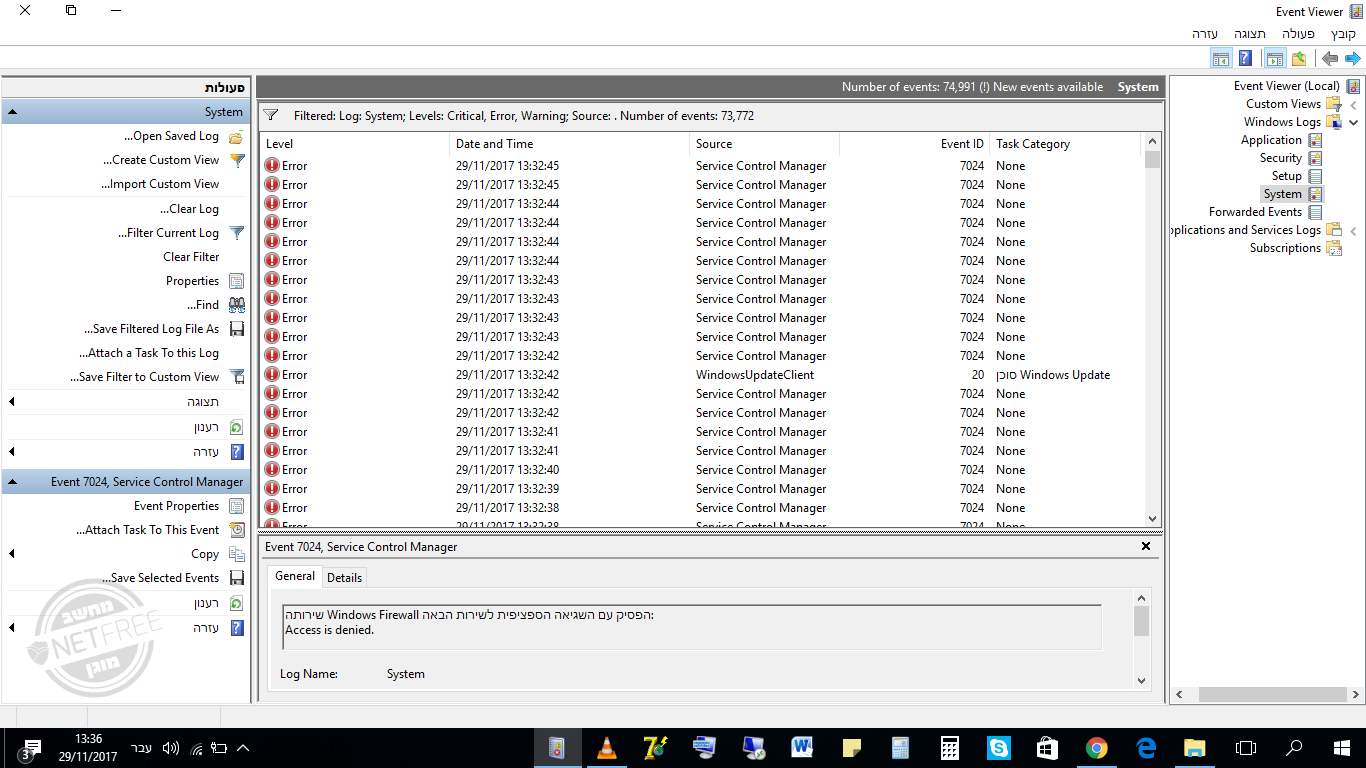Viewport: 1366px width, 768px height.
Task: Click the Custom Views folder icon in tree
Action: coord(1333,104)
